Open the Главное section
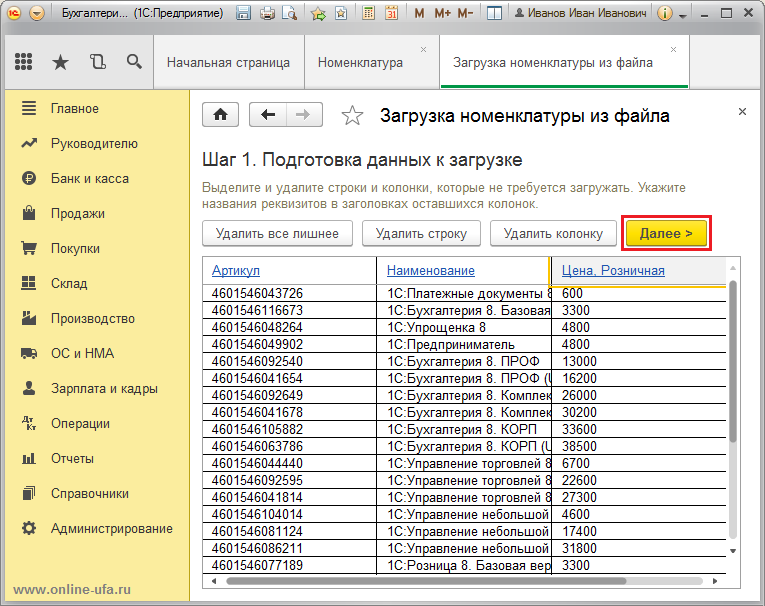The width and height of the screenshot is (765, 606). [x=98, y=108]
